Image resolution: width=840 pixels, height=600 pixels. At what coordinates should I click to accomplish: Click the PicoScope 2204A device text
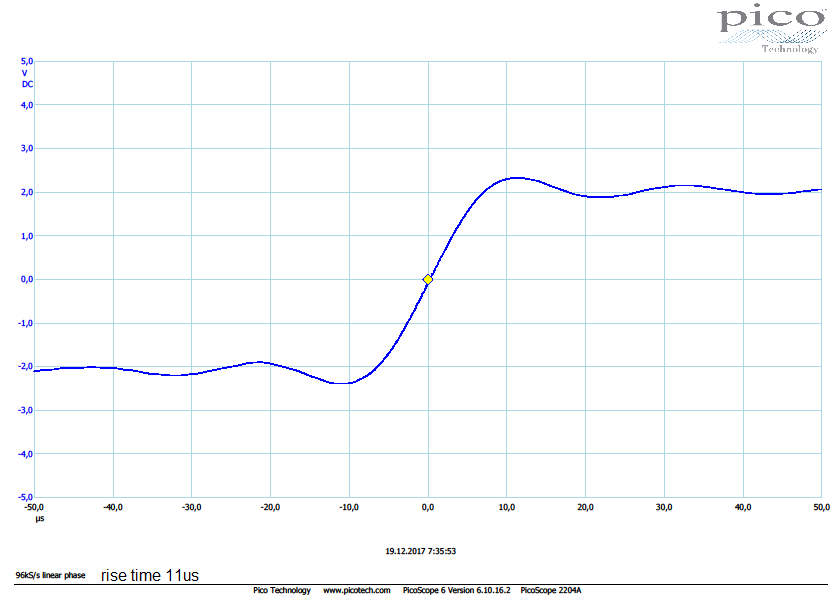551,590
